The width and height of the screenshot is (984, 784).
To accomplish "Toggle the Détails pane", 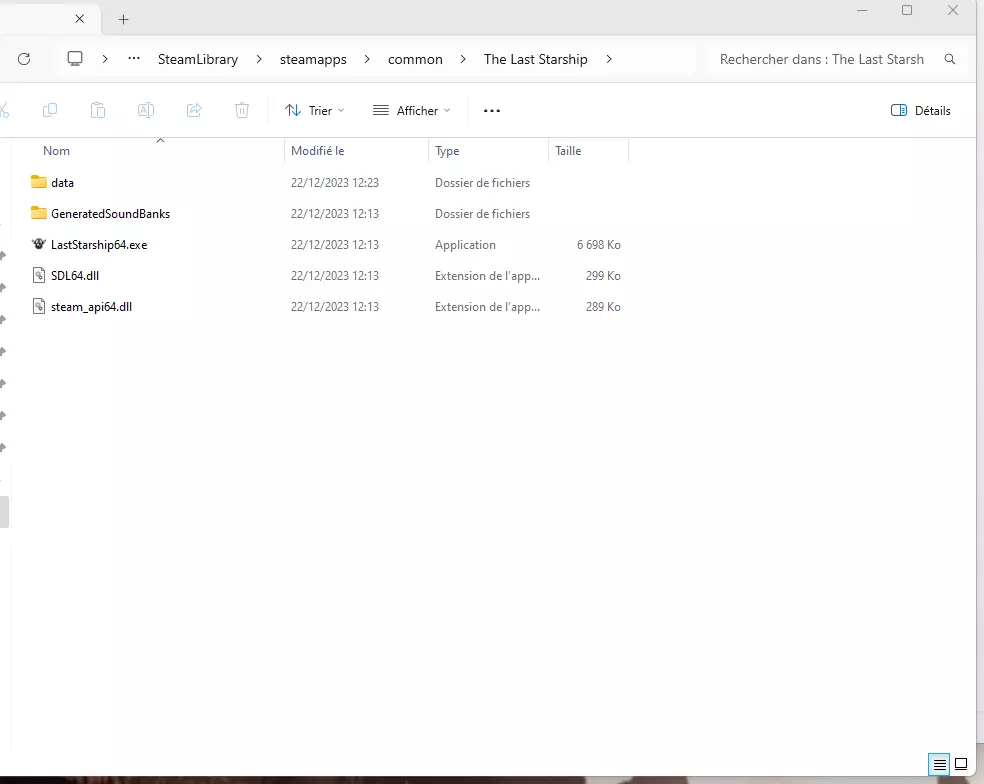I will tap(920, 110).
